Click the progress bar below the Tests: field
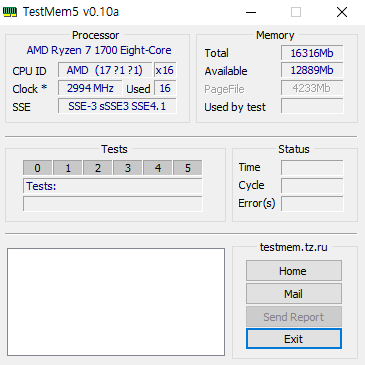The width and height of the screenshot is (365, 365). (113, 204)
